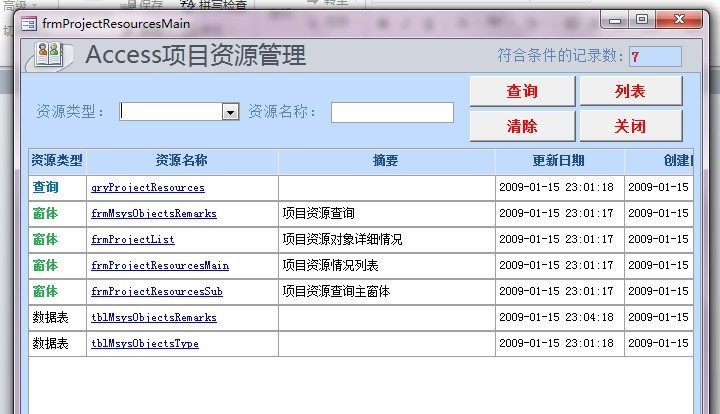This screenshot has width=720, height=414.
Task: Click the 数据表 type cell of tblMsysObjectsType row
Action: click(x=57, y=343)
